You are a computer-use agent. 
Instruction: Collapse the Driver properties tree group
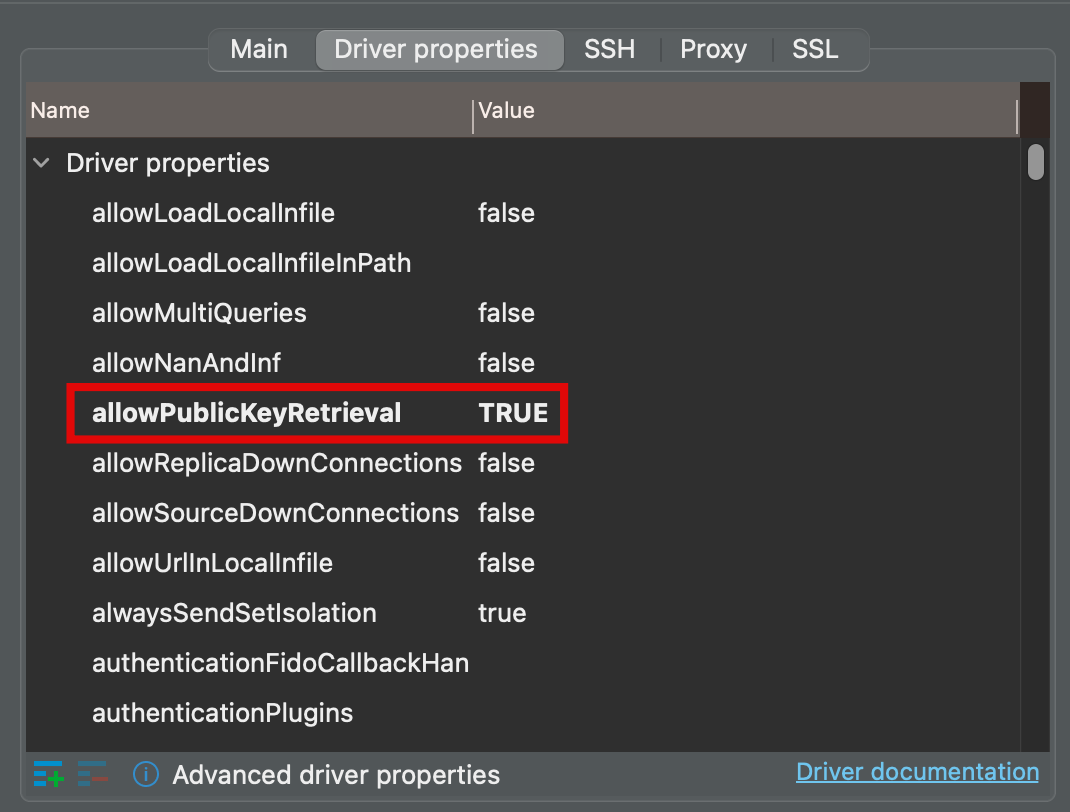click(42, 163)
